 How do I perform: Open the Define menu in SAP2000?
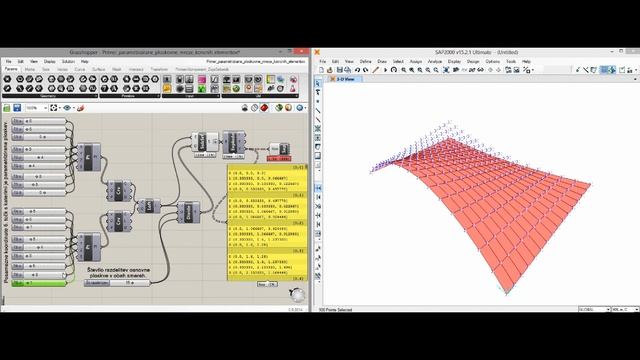point(365,61)
